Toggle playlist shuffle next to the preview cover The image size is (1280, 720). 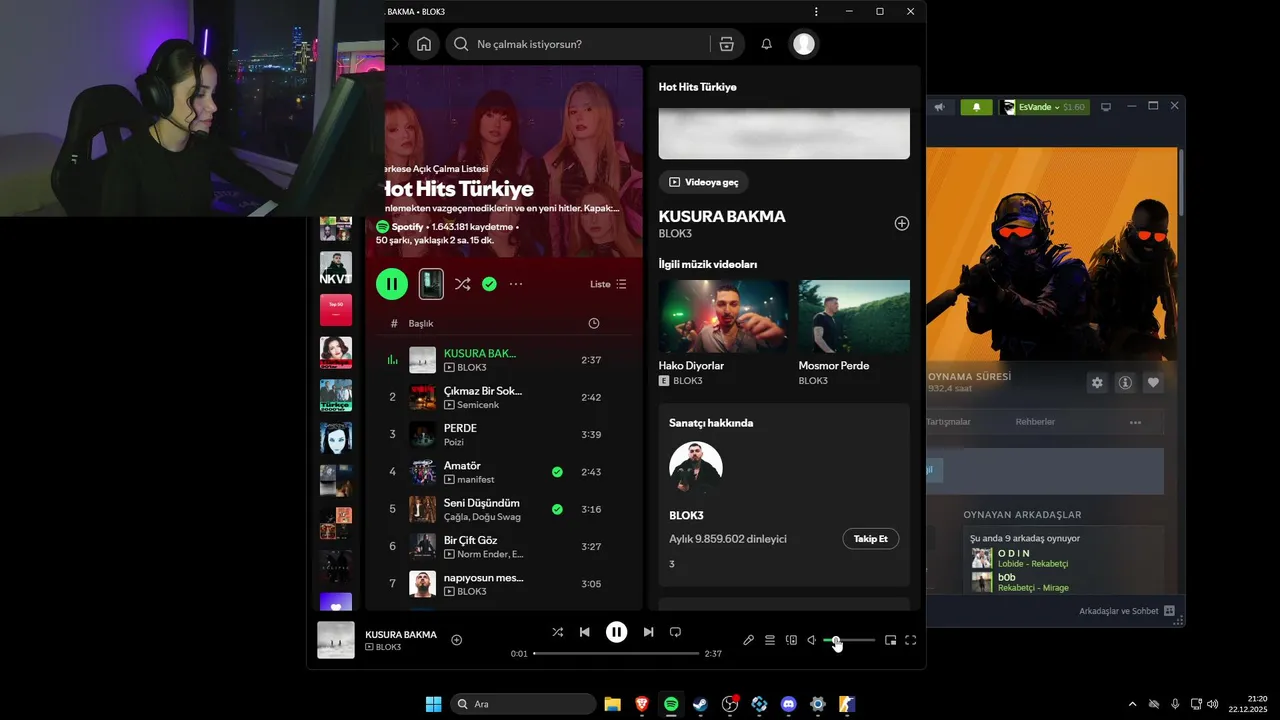pyautogui.click(x=462, y=284)
